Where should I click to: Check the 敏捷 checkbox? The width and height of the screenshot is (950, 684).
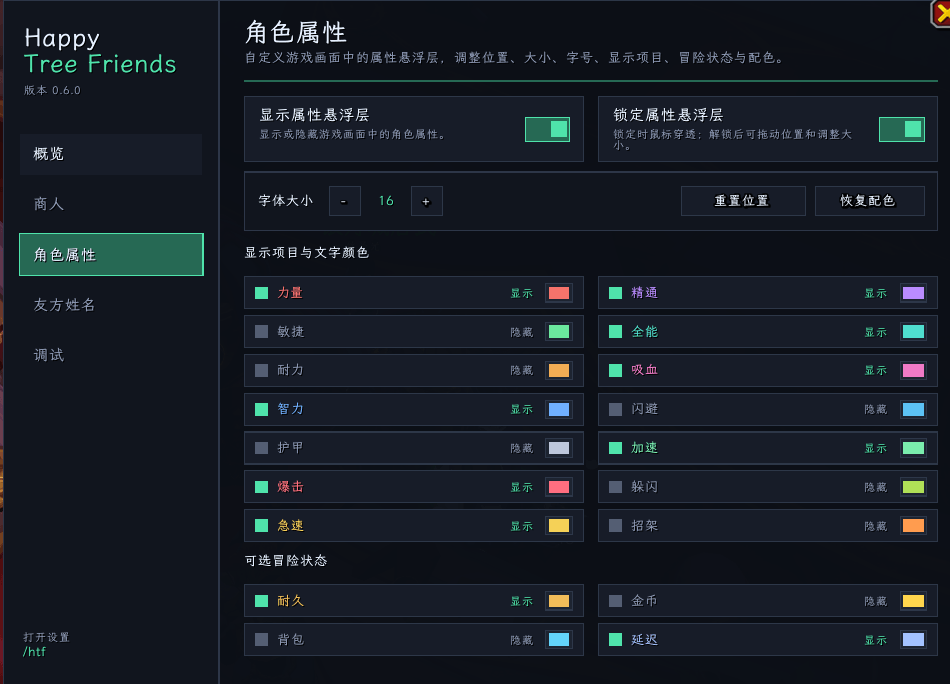(261, 331)
